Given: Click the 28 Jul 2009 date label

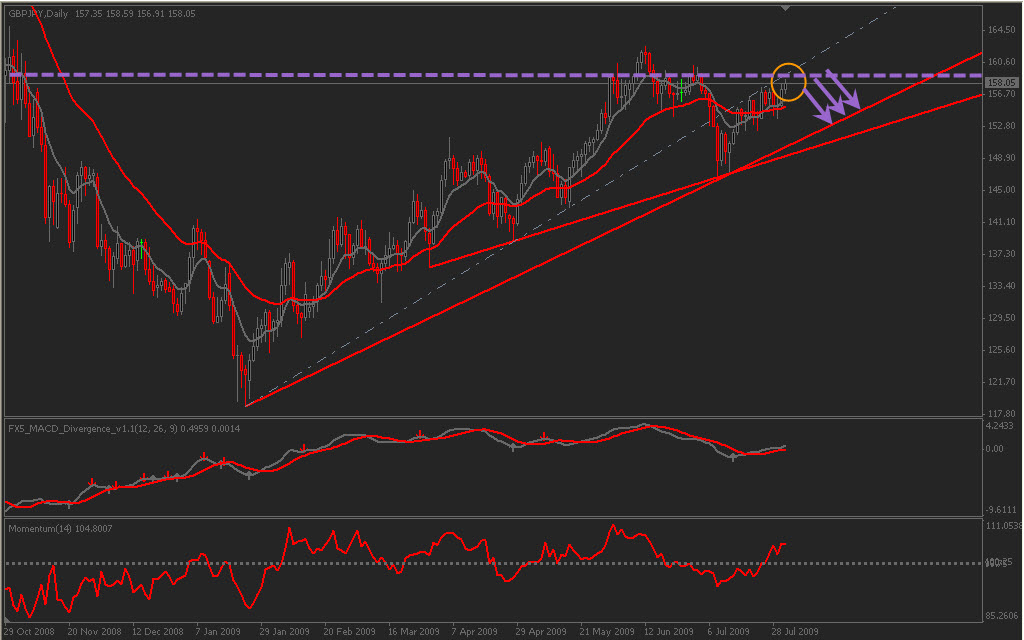Looking at the screenshot, I should coord(797,631).
